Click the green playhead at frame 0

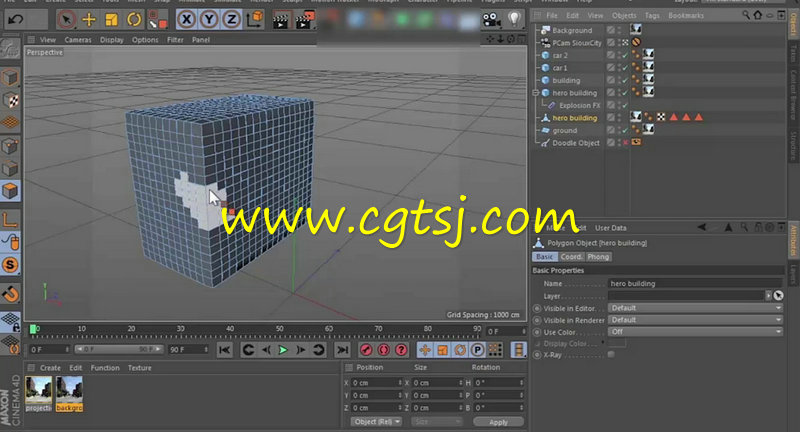click(33, 329)
